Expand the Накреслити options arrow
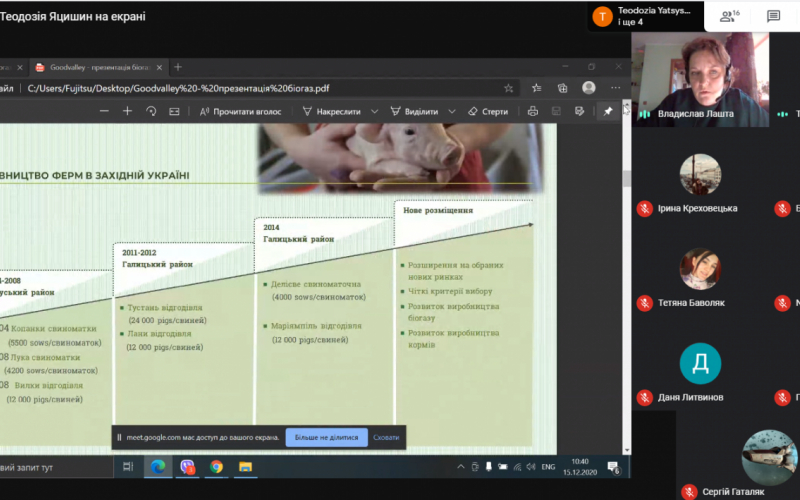This screenshot has width=800, height=500. click(x=374, y=111)
